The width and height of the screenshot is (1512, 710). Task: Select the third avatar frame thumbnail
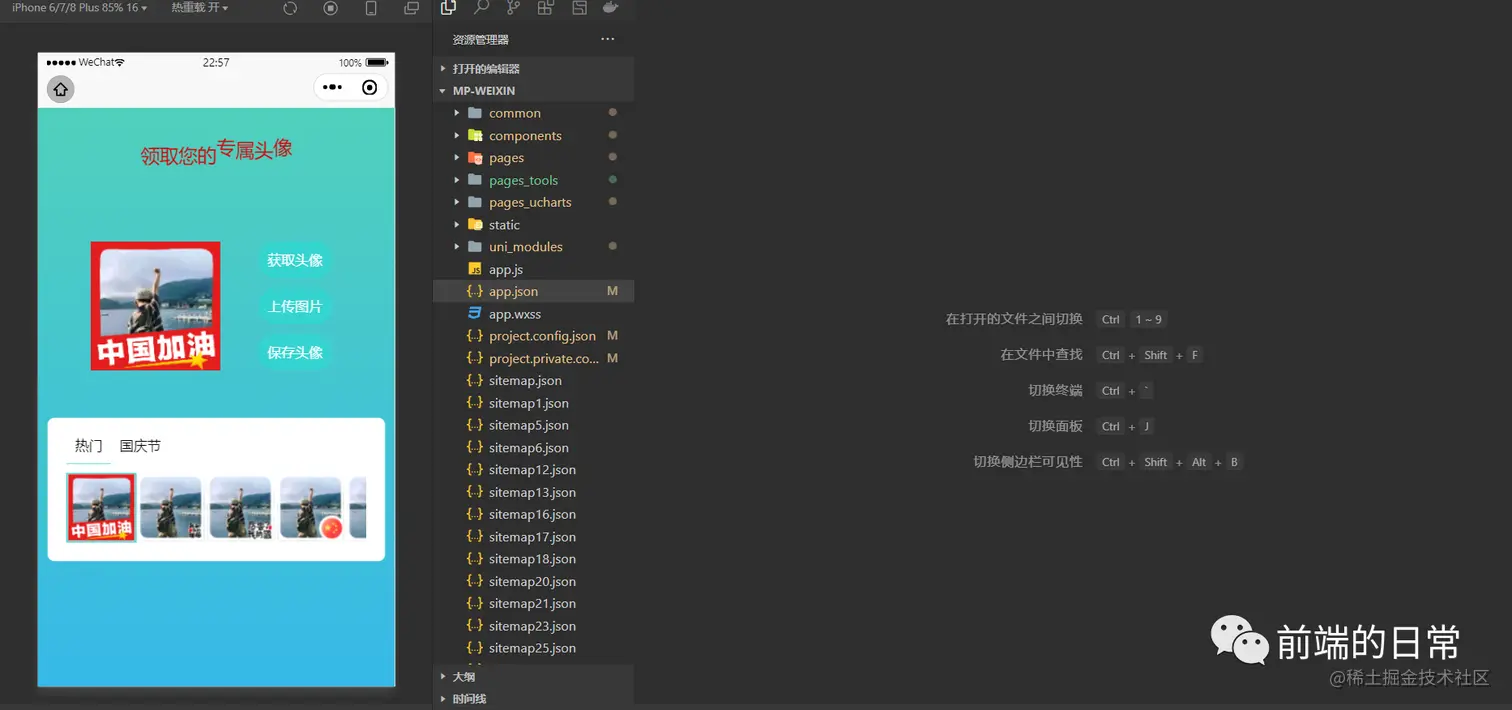coord(240,508)
